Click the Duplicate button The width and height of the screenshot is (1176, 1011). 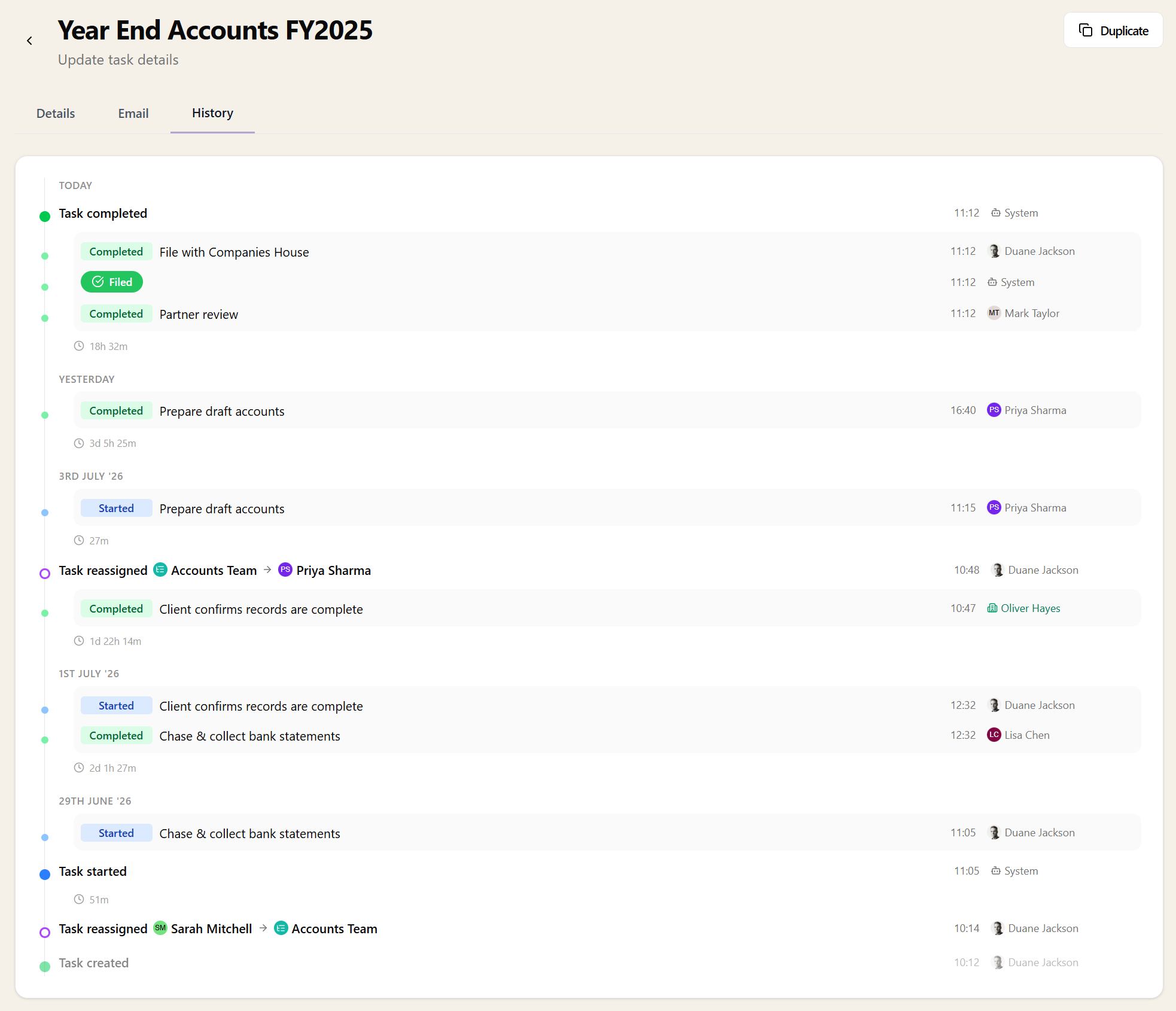(1113, 31)
